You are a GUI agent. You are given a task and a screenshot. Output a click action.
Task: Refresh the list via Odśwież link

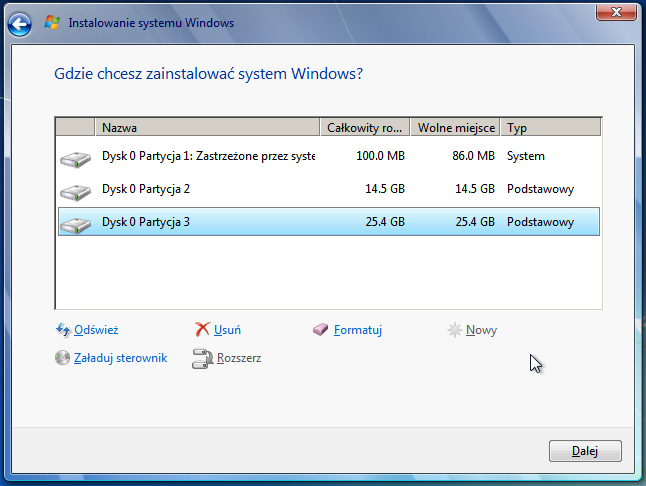96,330
